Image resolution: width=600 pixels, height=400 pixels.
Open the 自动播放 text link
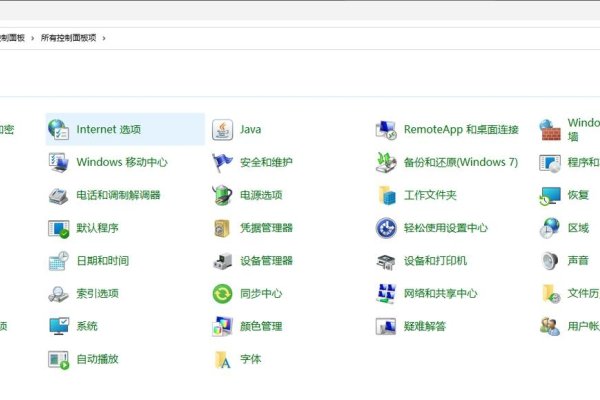[97, 359]
